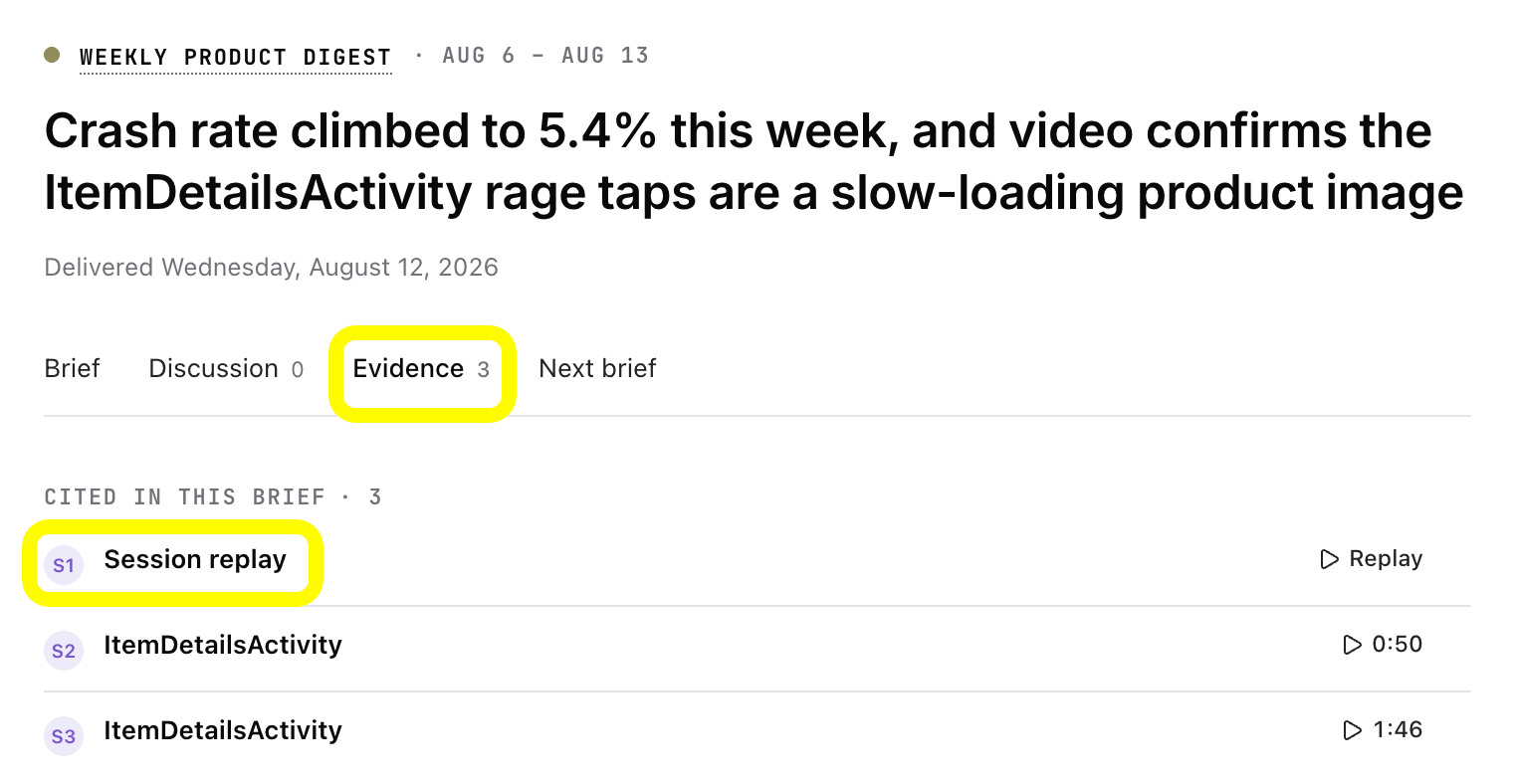Click the S1 source badge
Screen dimensions: 1515x784
[x=64, y=565]
